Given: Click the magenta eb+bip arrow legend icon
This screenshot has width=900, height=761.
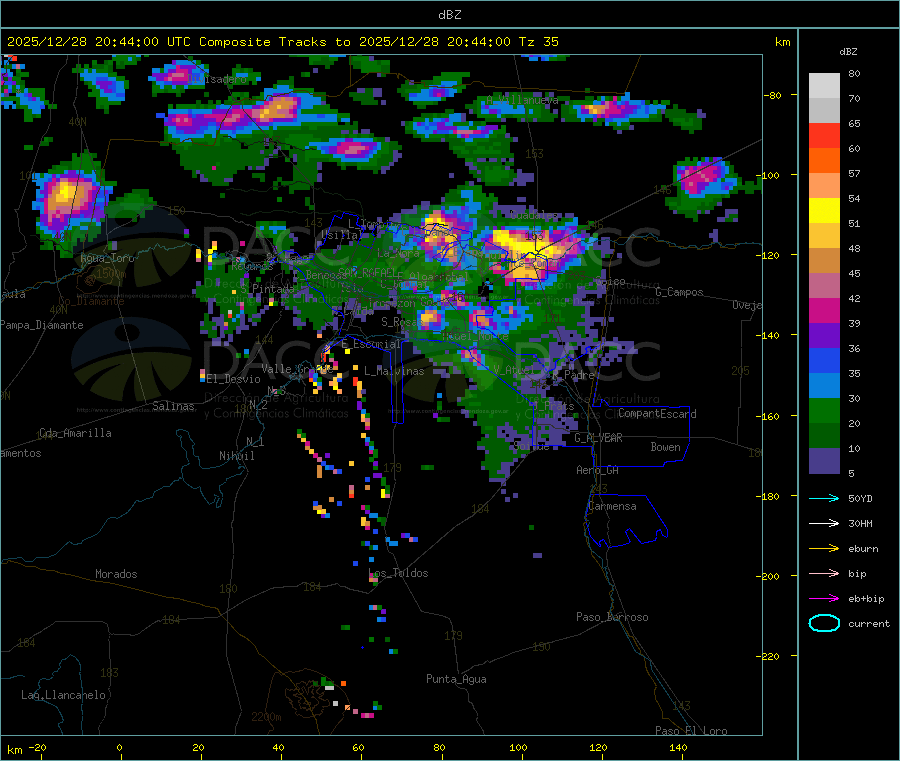Looking at the screenshot, I should click(x=824, y=599).
